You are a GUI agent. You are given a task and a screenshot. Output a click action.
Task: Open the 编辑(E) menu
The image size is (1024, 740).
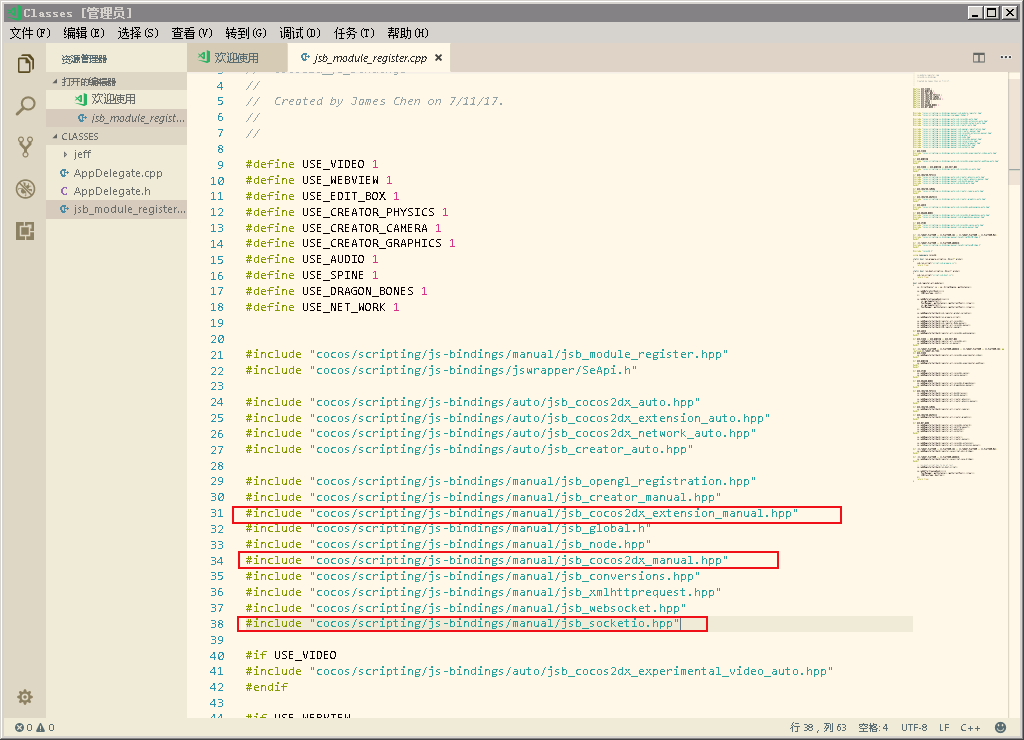pos(84,33)
